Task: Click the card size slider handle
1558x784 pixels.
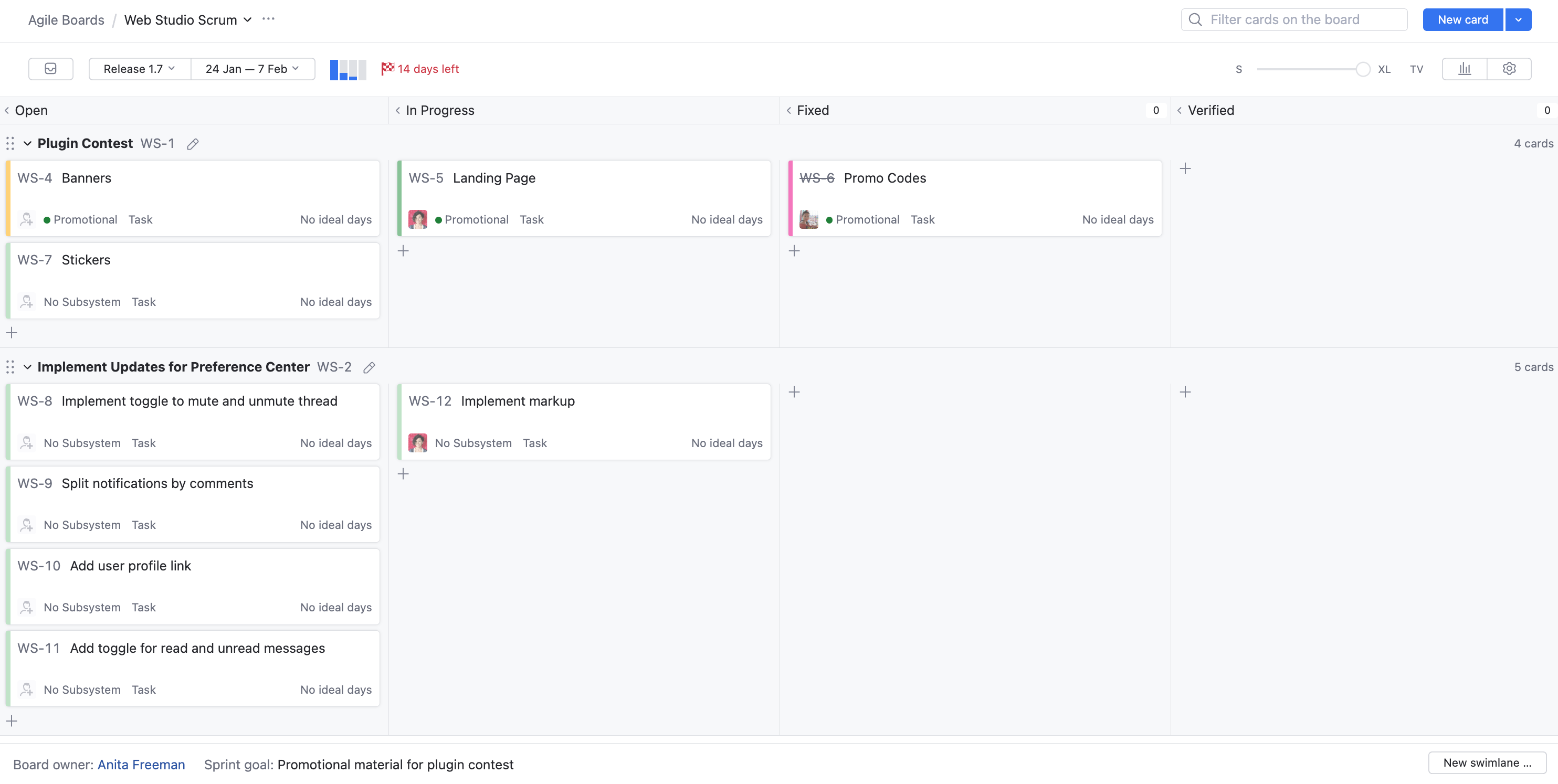Action: click(1363, 69)
